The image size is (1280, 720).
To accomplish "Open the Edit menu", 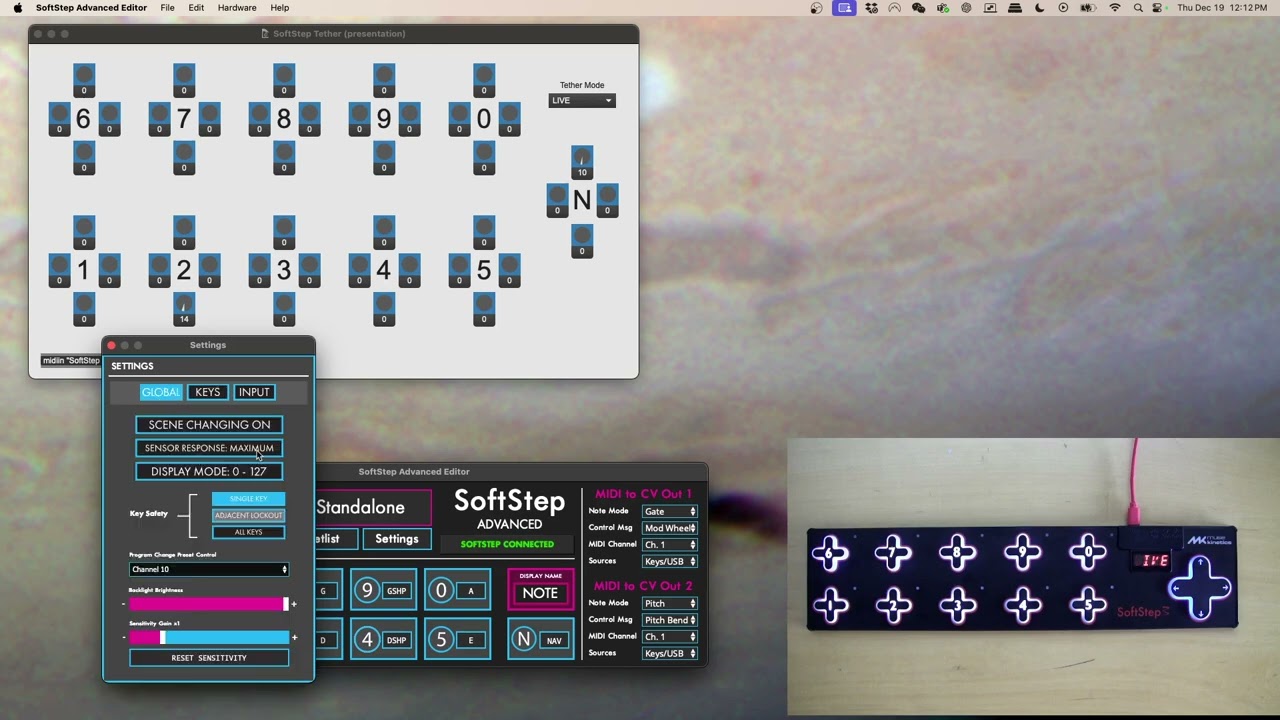I will (196, 8).
